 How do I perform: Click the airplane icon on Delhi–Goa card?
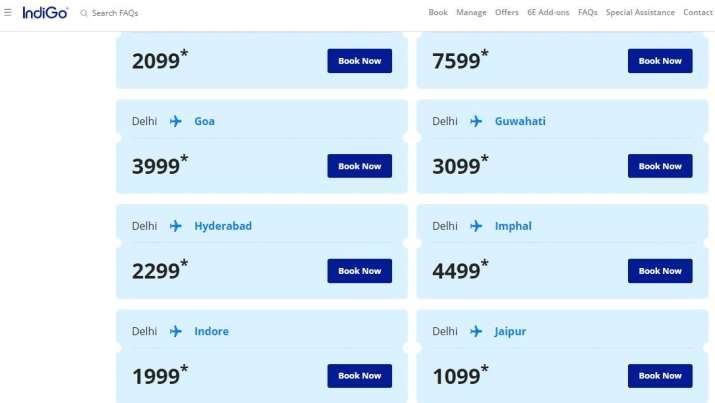tap(176, 121)
